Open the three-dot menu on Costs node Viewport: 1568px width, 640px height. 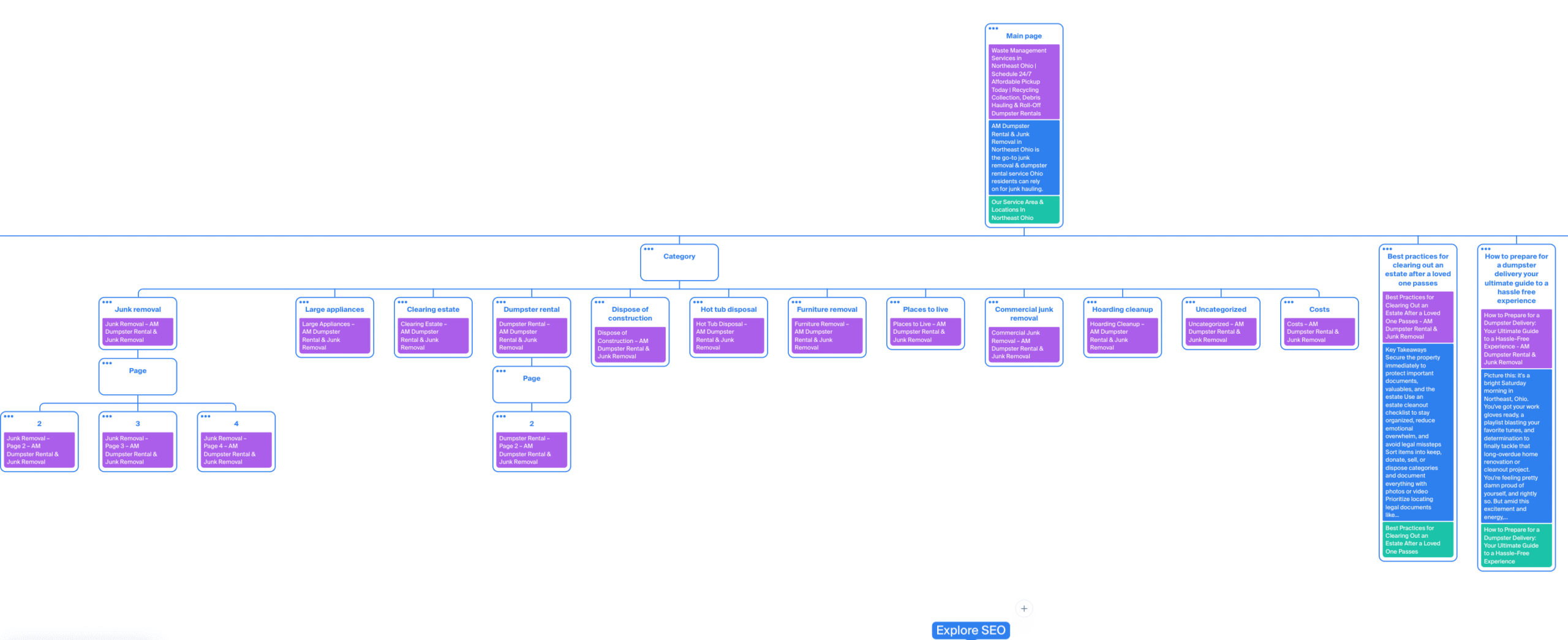pos(1289,301)
